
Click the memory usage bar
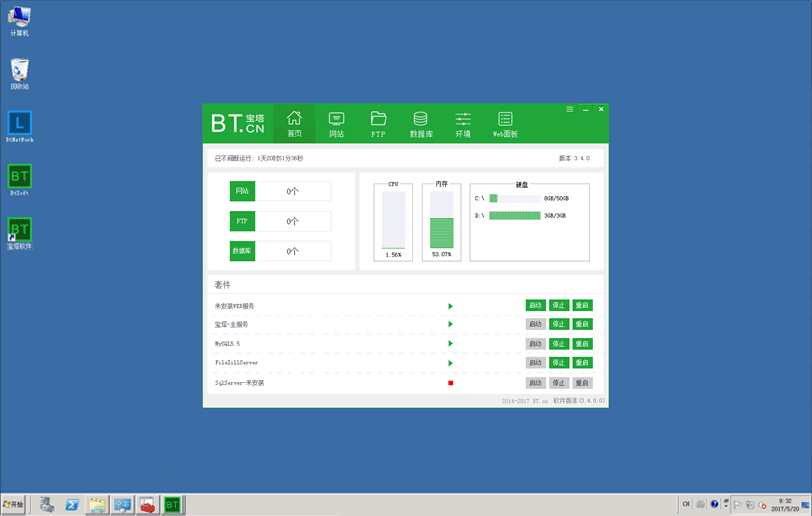[x=441, y=220]
